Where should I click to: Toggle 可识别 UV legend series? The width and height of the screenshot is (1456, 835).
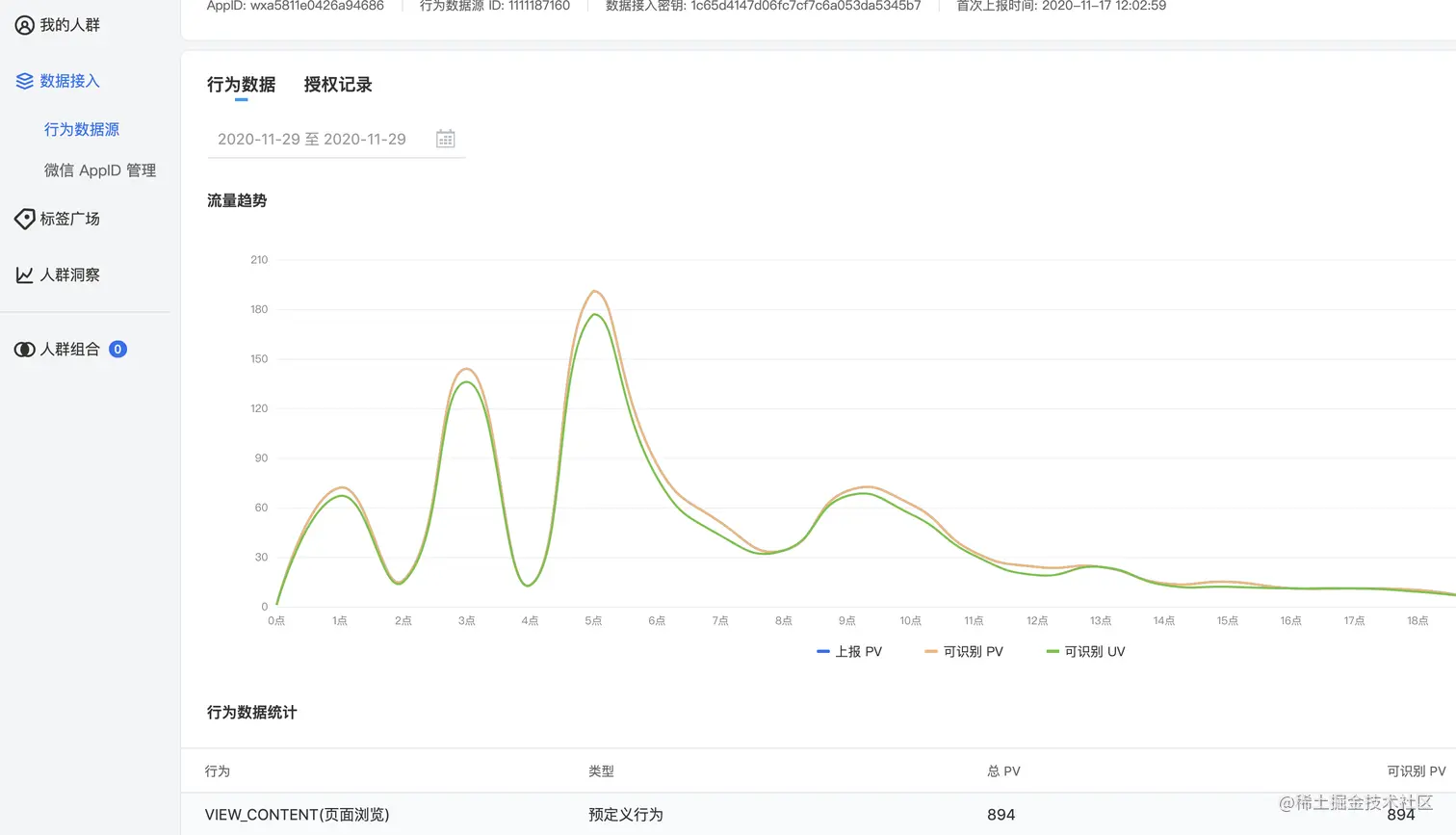click(x=1085, y=652)
